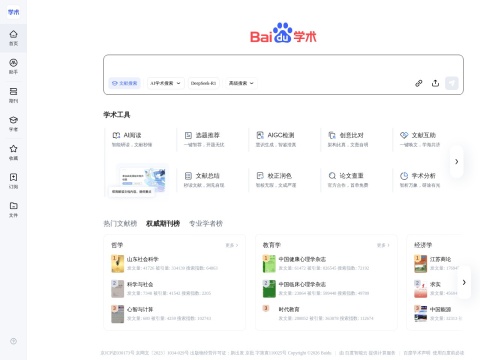Open journal 科学与社会

(140, 284)
